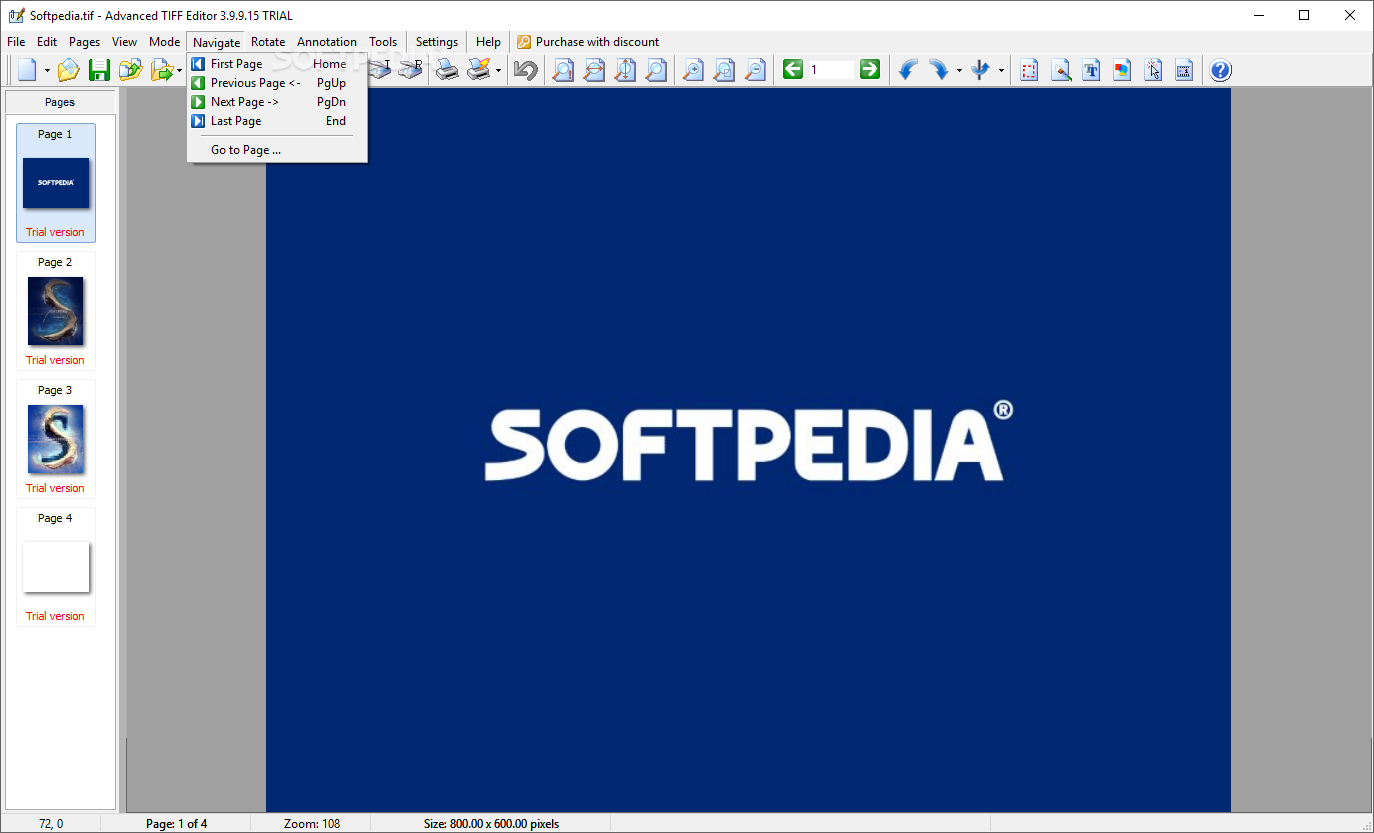Click the zoom to selection icon
The image size is (1374, 833).
pos(724,70)
